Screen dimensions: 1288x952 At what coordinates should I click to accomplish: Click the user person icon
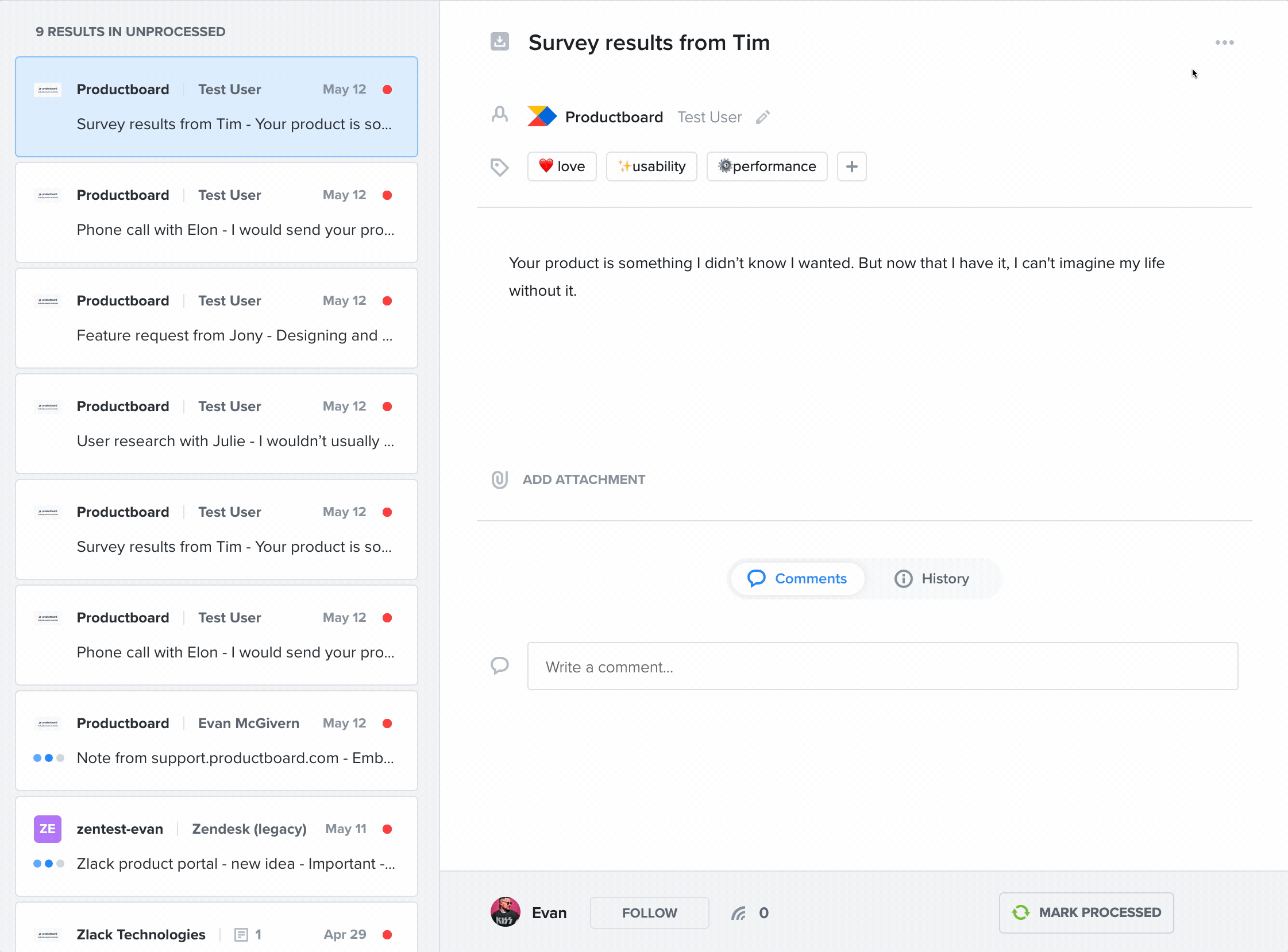(x=499, y=115)
